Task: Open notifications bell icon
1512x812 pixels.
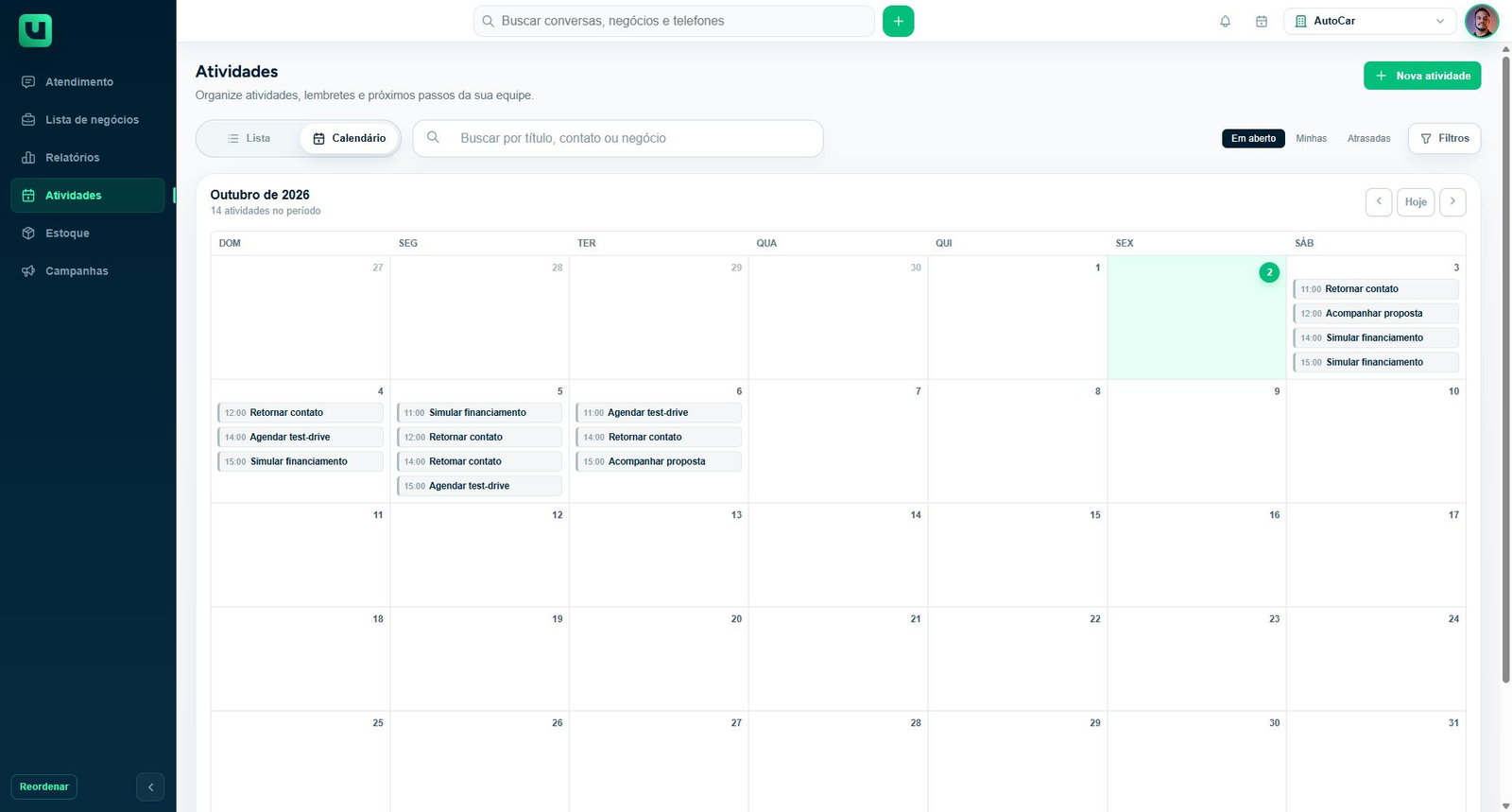Action: (x=1225, y=21)
